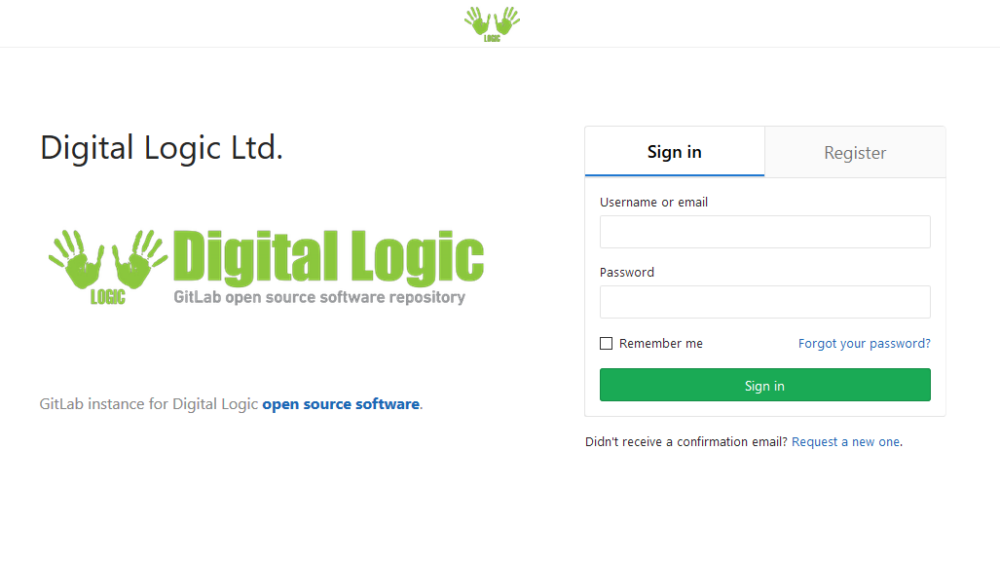The width and height of the screenshot is (1000, 563).
Task: Click the small LOGIC text under the large handprints
Action: click(x=108, y=297)
